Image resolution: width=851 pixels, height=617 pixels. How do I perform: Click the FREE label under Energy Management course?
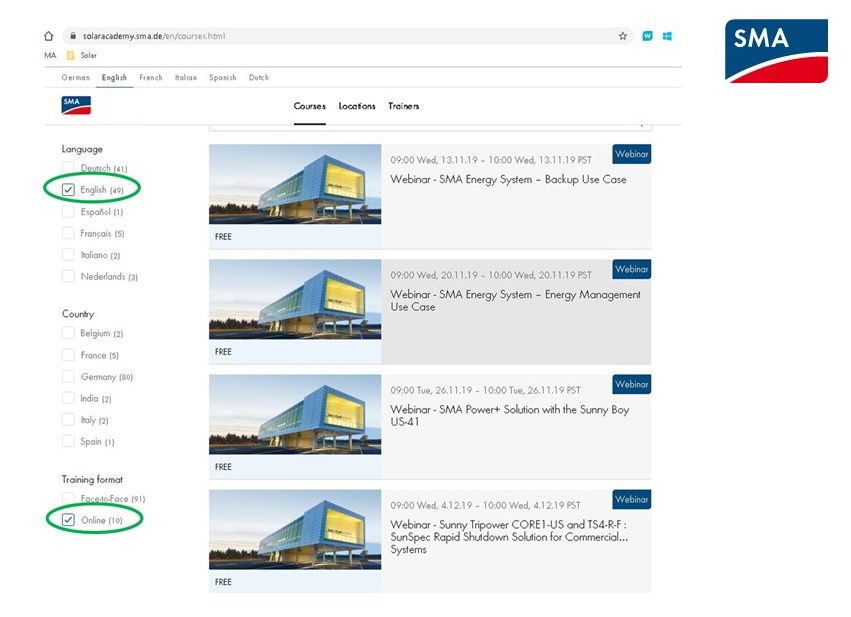[223, 352]
